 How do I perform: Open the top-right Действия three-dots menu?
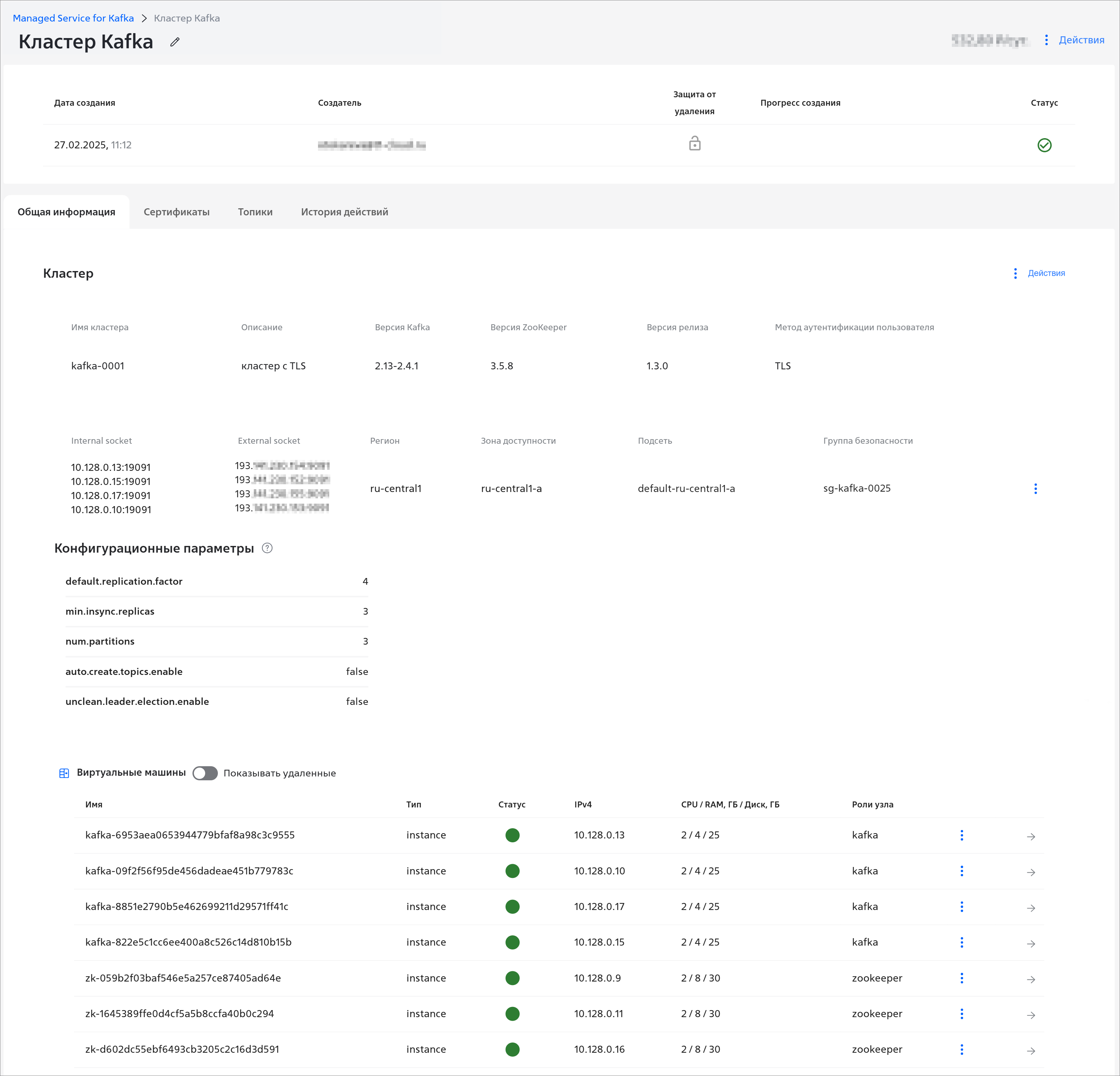tap(1046, 40)
